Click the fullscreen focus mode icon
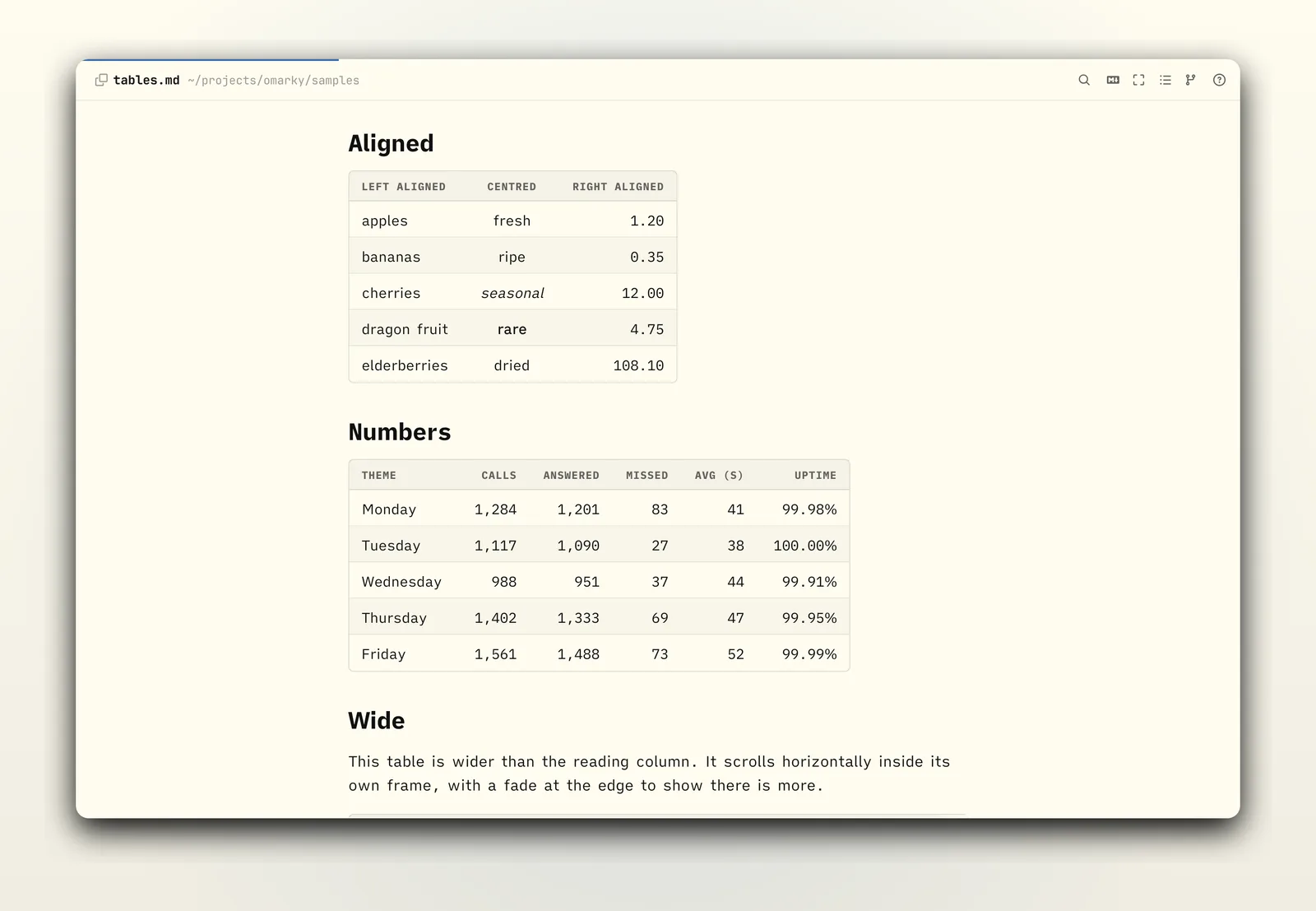1316x911 pixels. 1138,80
